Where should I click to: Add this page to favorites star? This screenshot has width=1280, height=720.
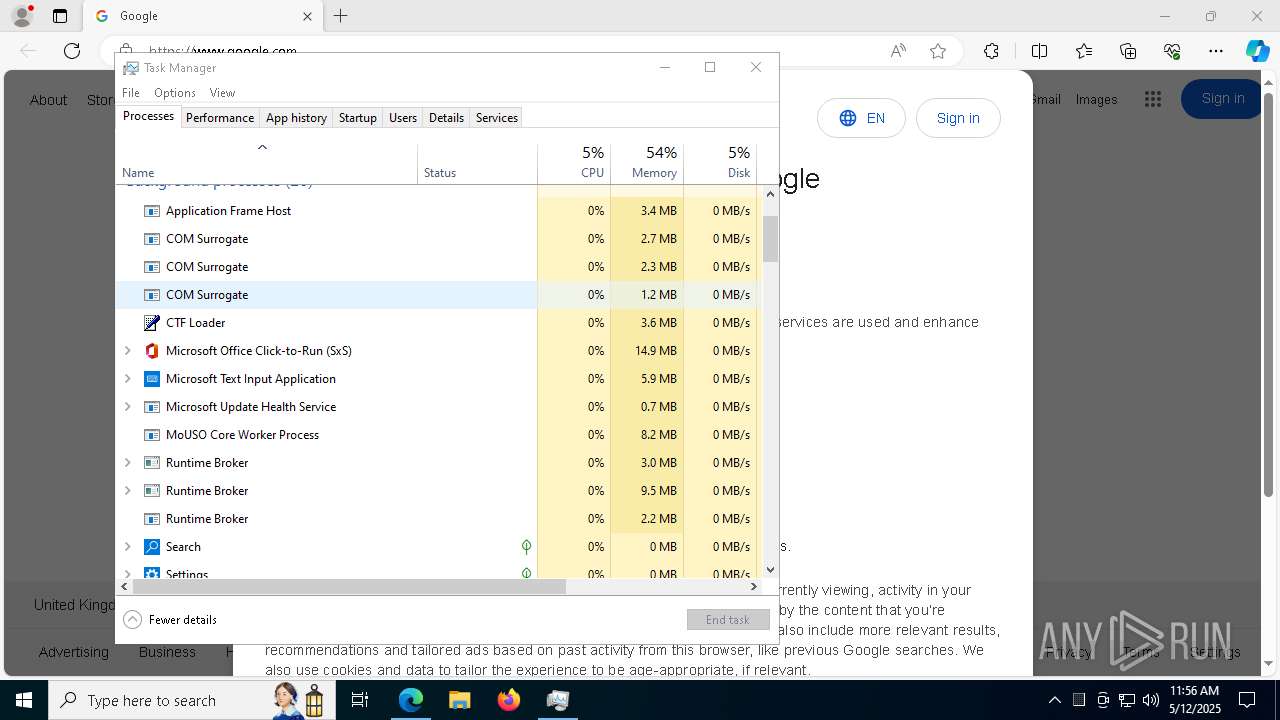pos(938,51)
